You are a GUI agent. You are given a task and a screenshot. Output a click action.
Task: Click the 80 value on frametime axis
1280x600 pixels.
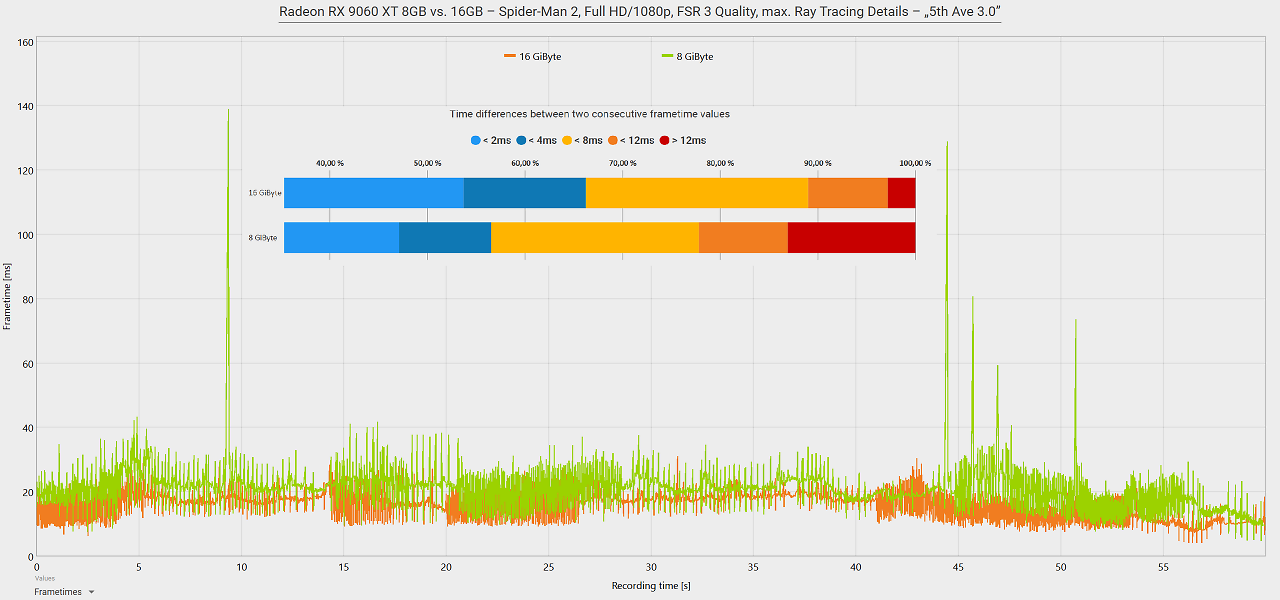[29, 299]
